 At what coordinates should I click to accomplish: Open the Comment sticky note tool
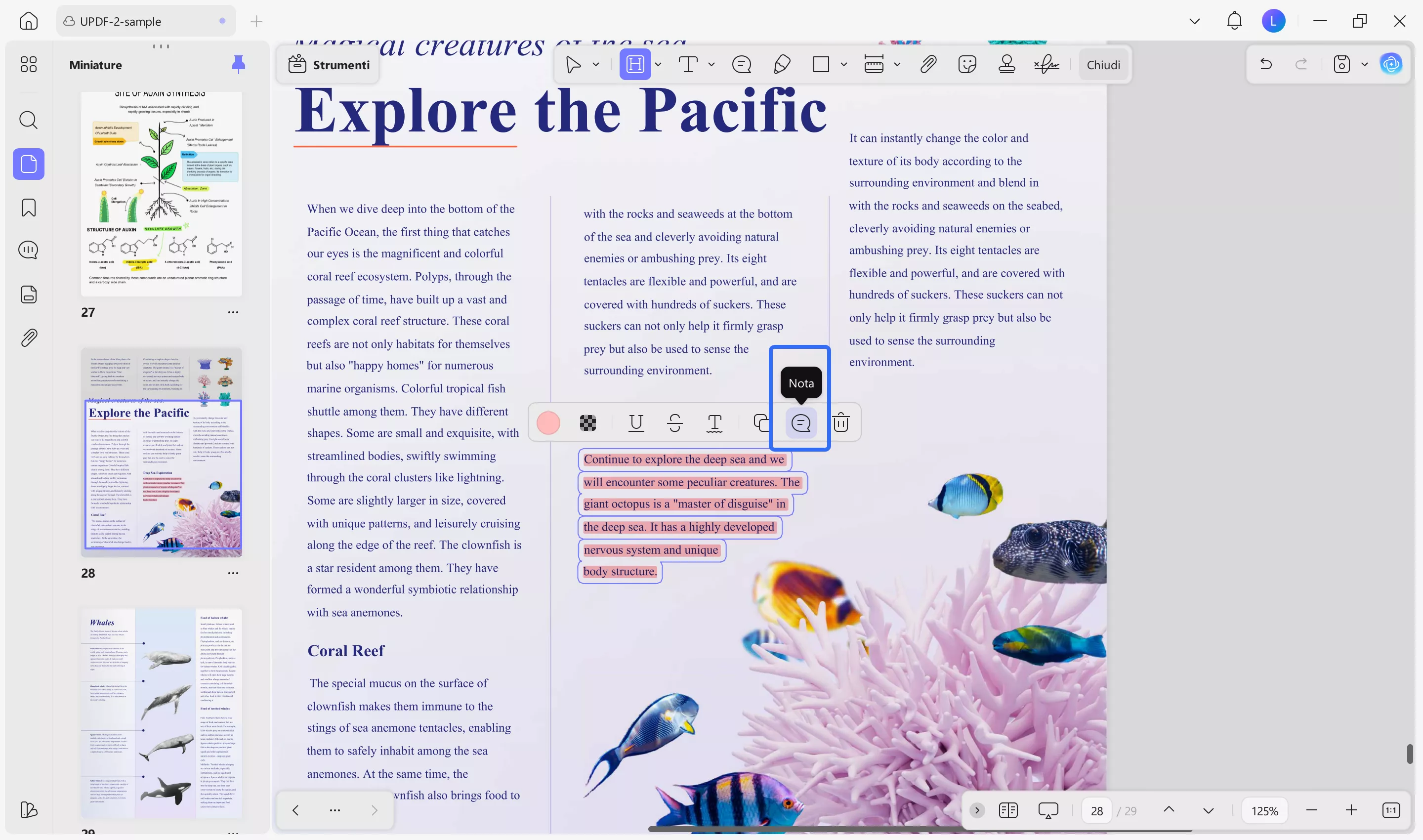pos(742,64)
